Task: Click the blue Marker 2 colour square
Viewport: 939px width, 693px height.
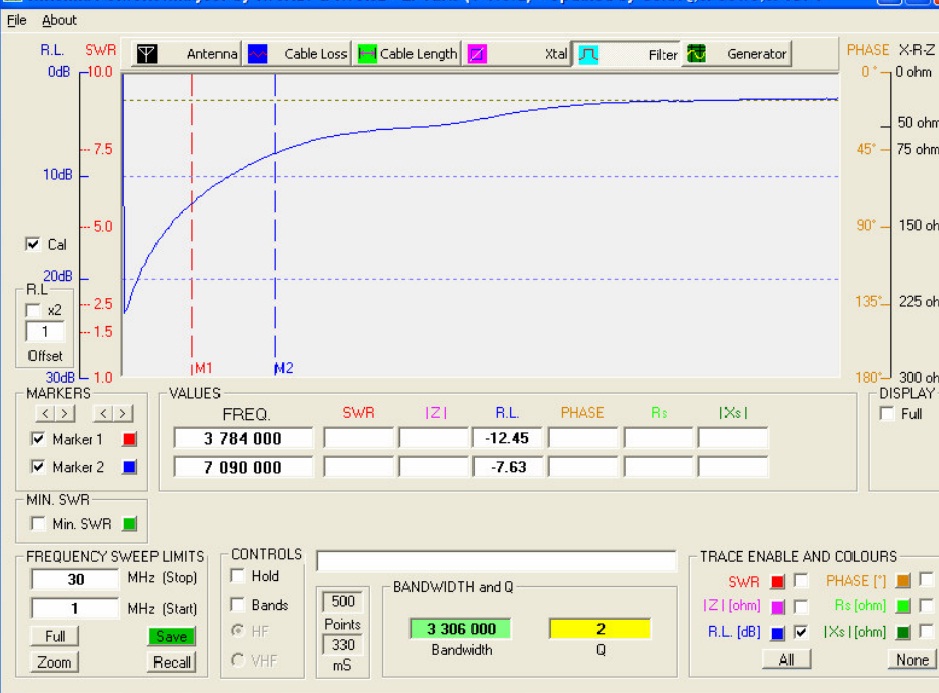Action: 128,467
